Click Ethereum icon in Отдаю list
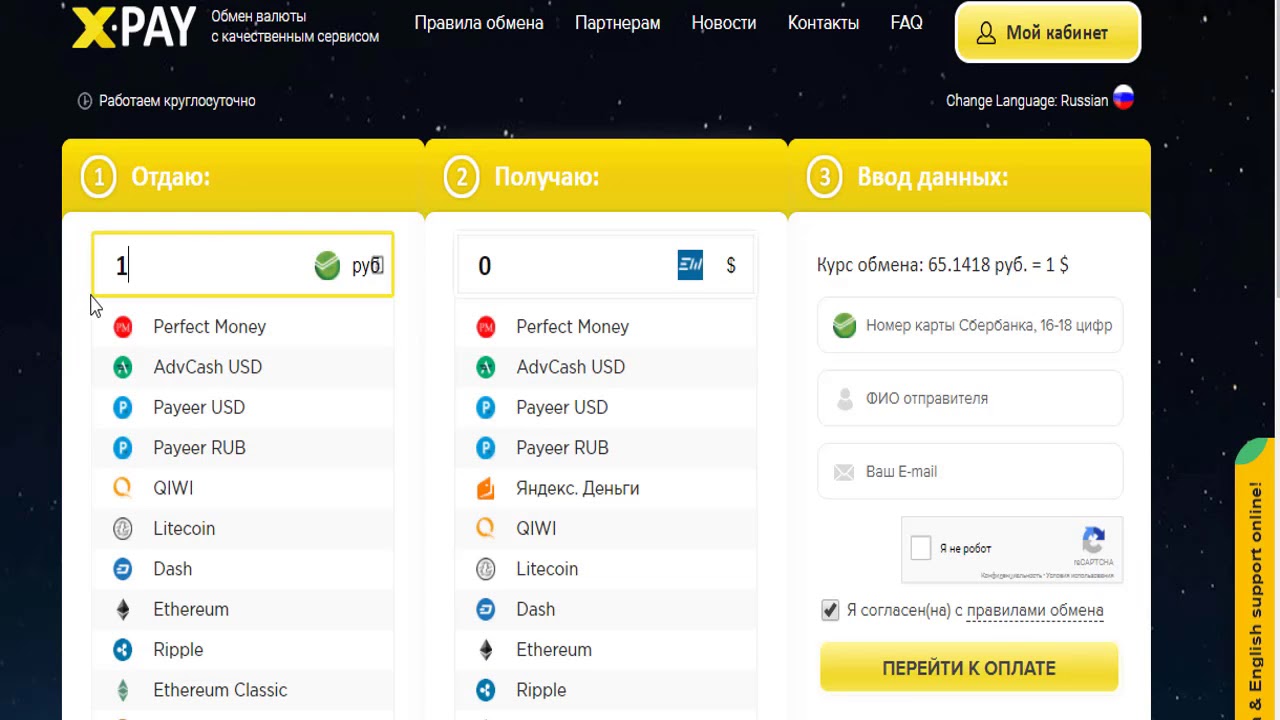Screen dimensions: 1280x720 point(123,609)
